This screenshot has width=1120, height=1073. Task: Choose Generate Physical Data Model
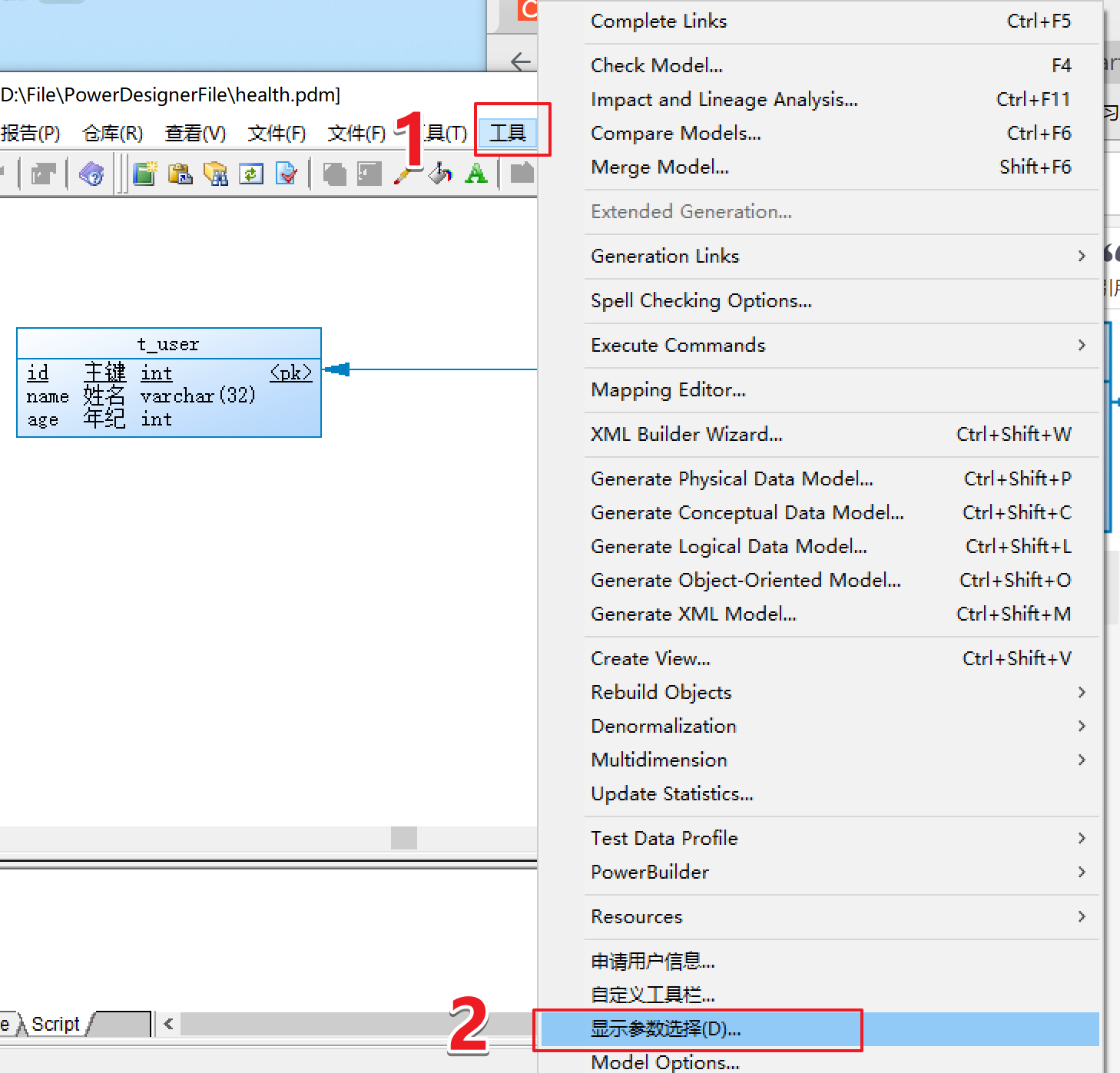tap(731, 479)
